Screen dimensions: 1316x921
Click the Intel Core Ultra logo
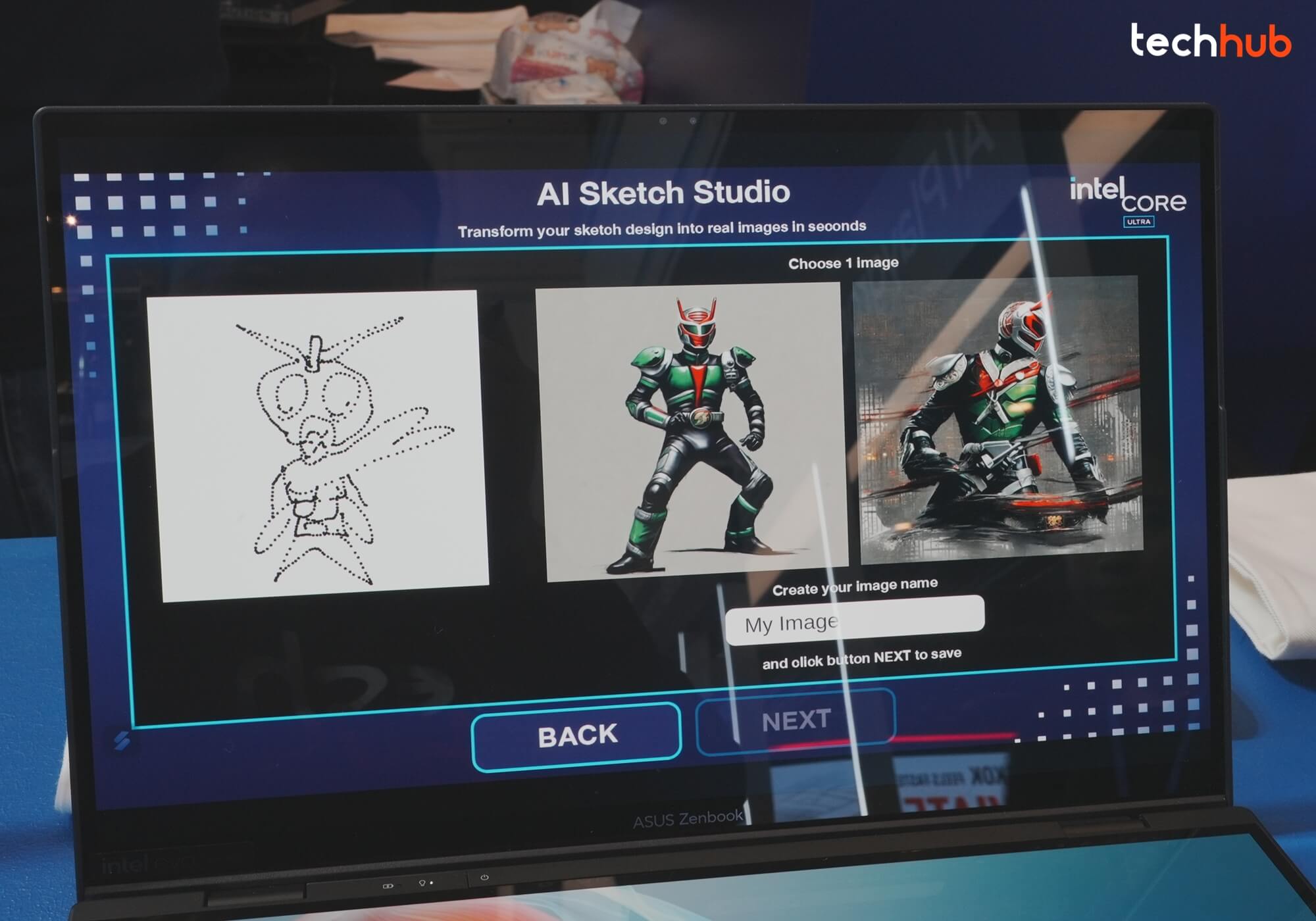coord(1128,201)
